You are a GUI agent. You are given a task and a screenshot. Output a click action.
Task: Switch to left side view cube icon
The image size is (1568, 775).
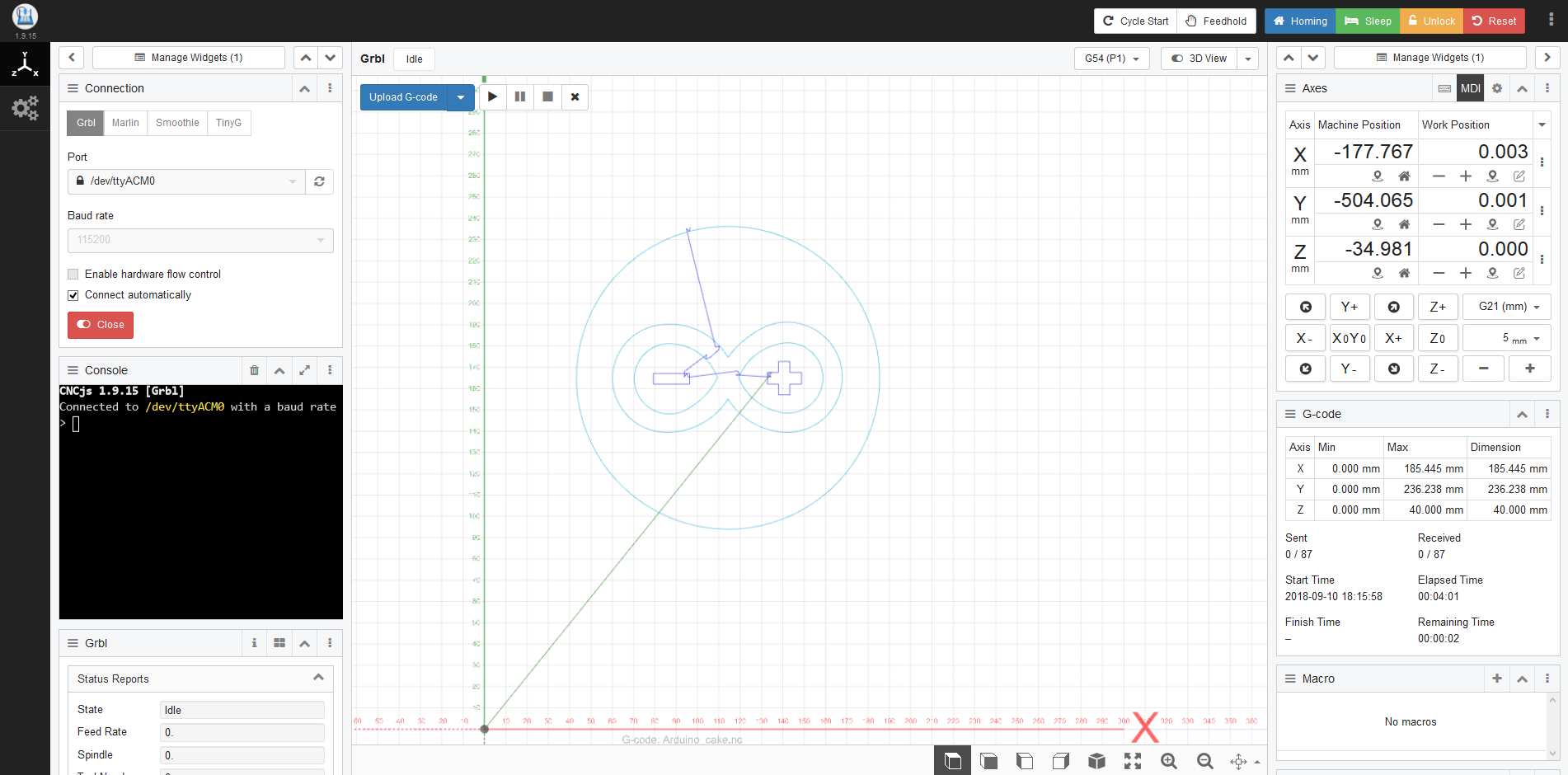click(x=1025, y=761)
